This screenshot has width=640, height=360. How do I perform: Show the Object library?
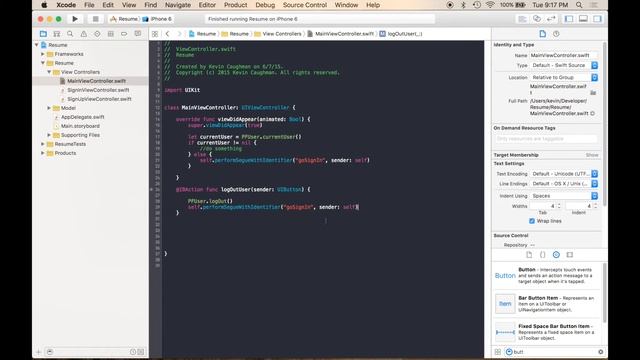(556, 255)
